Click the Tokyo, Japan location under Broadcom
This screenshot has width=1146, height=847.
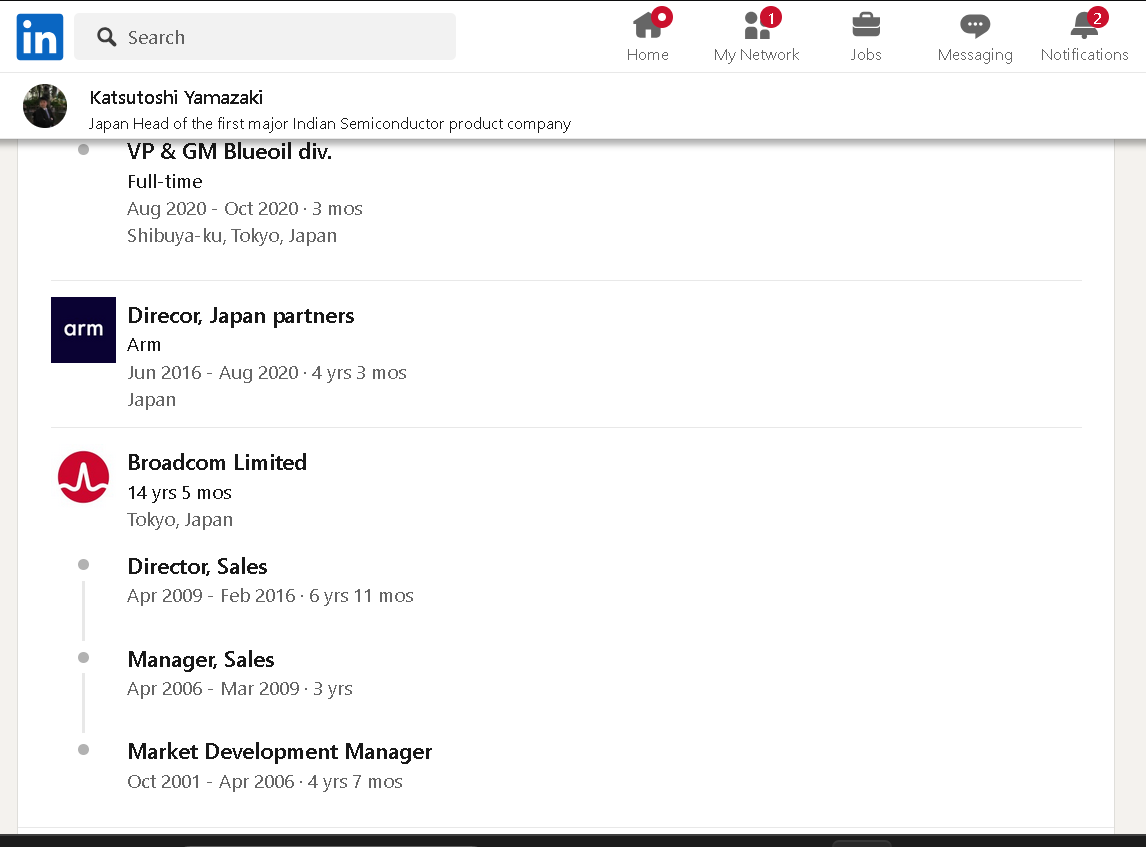point(180,520)
